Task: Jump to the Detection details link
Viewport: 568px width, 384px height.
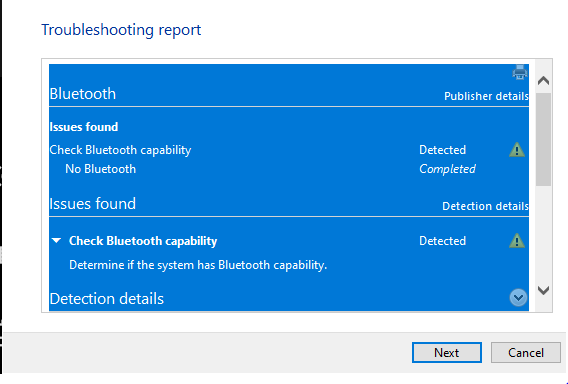Action: [485, 206]
